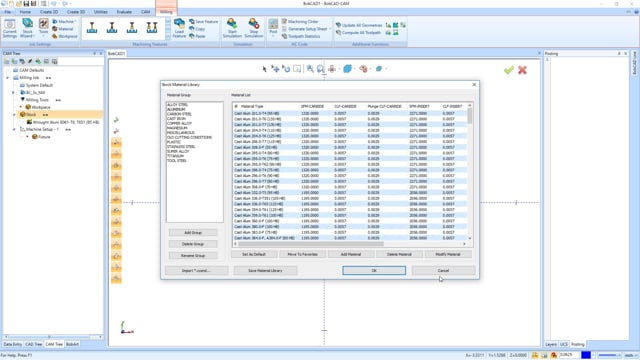Click Set As Default button
This screenshot has width=640, height=360.
click(254, 254)
